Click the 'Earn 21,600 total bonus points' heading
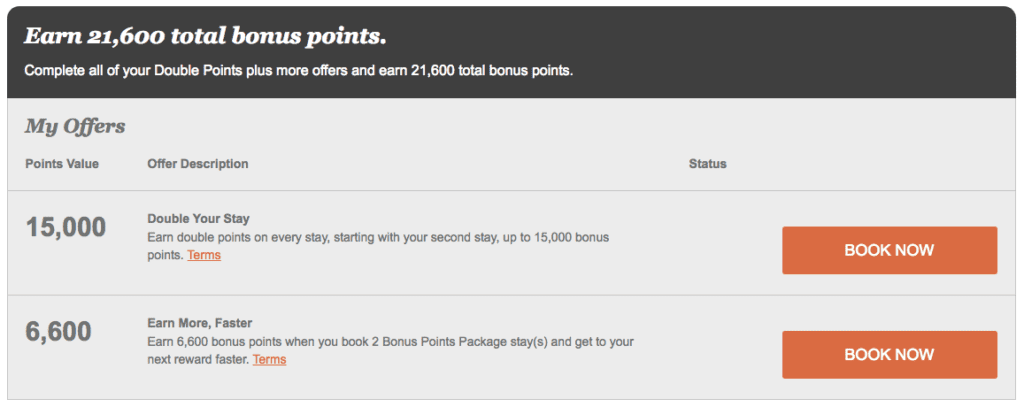Viewport: 1024px width, 407px height. pyautogui.click(x=205, y=37)
